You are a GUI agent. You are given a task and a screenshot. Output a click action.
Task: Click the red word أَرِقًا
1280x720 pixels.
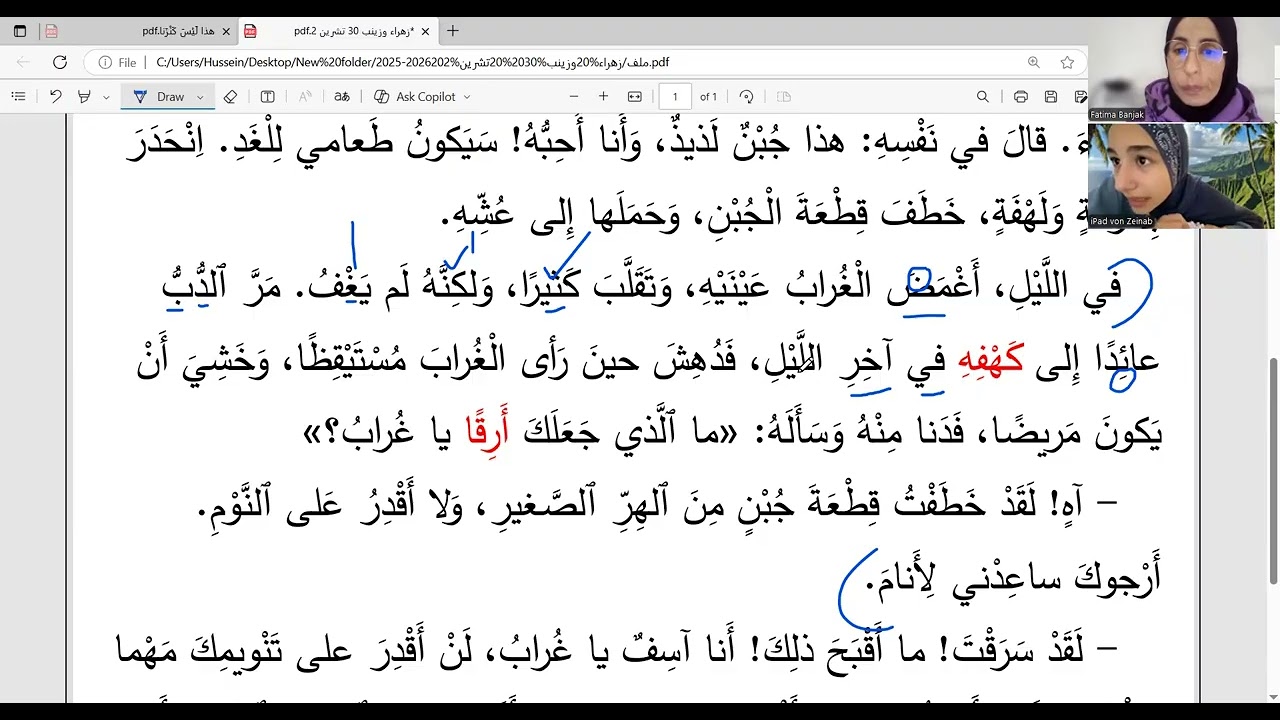click(x=490, y=434)
